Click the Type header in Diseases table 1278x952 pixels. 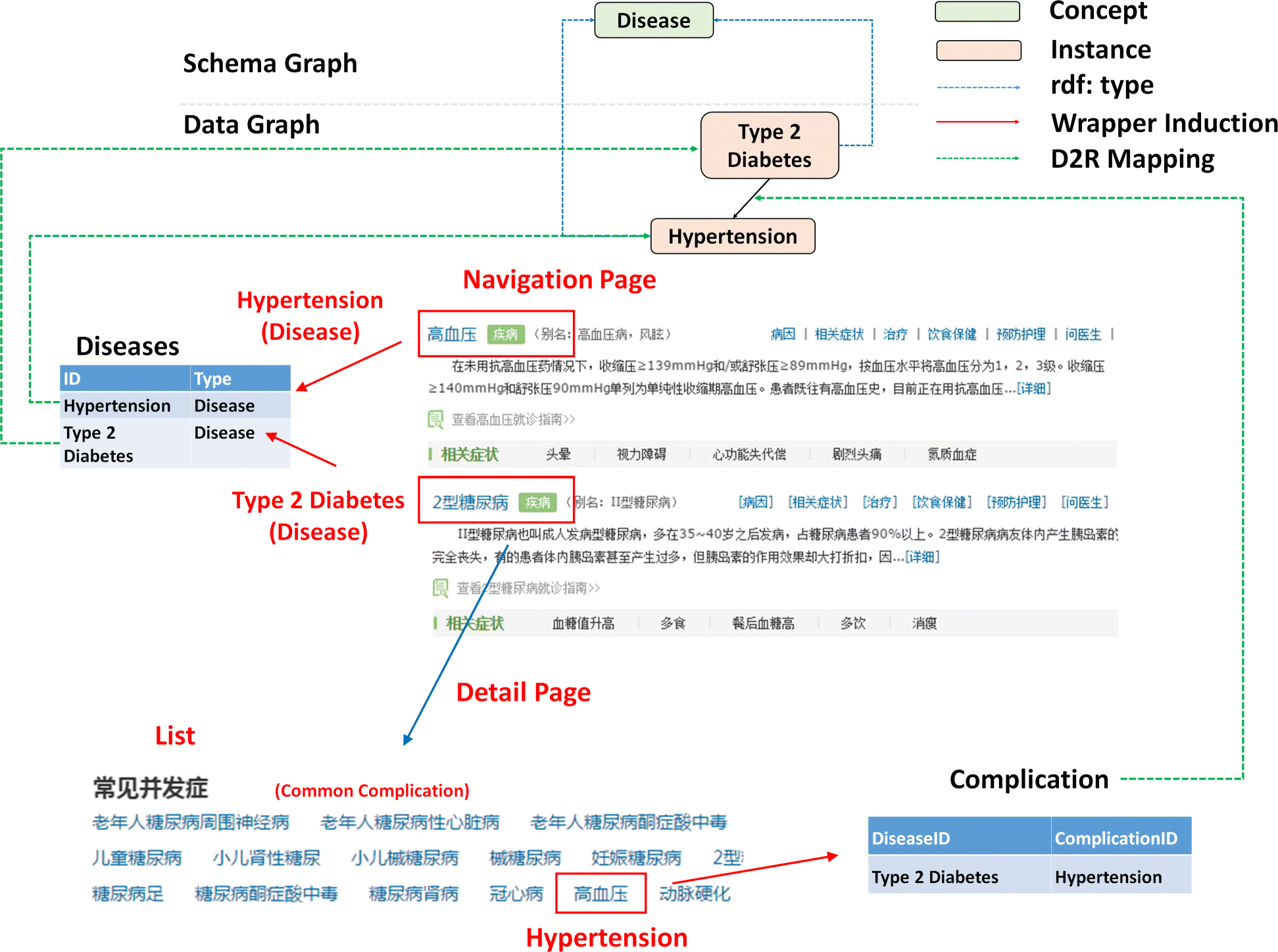point(241,378)
